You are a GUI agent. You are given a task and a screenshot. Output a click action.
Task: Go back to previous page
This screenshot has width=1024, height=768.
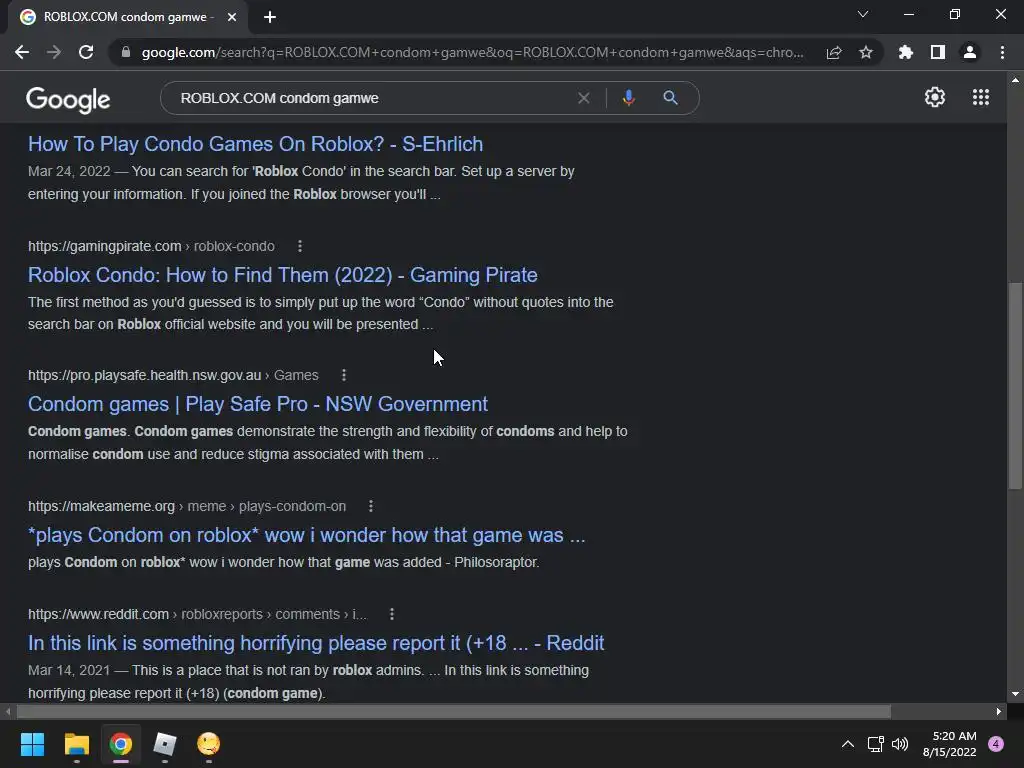point(22,52)
